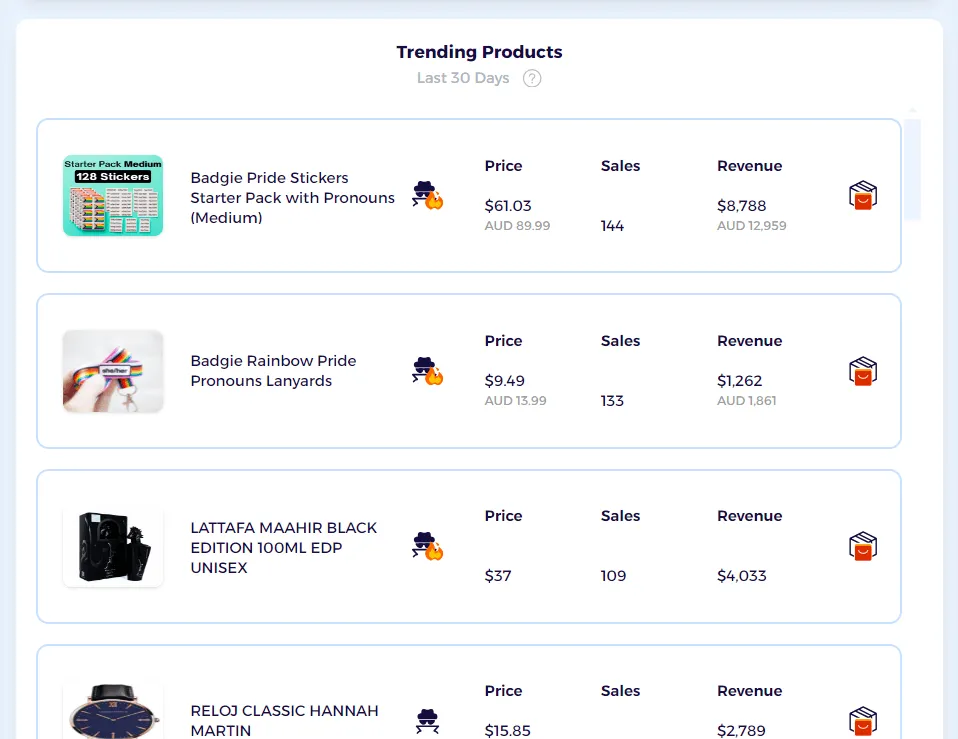Open the black perfume box thumbnail

(113, 546)
